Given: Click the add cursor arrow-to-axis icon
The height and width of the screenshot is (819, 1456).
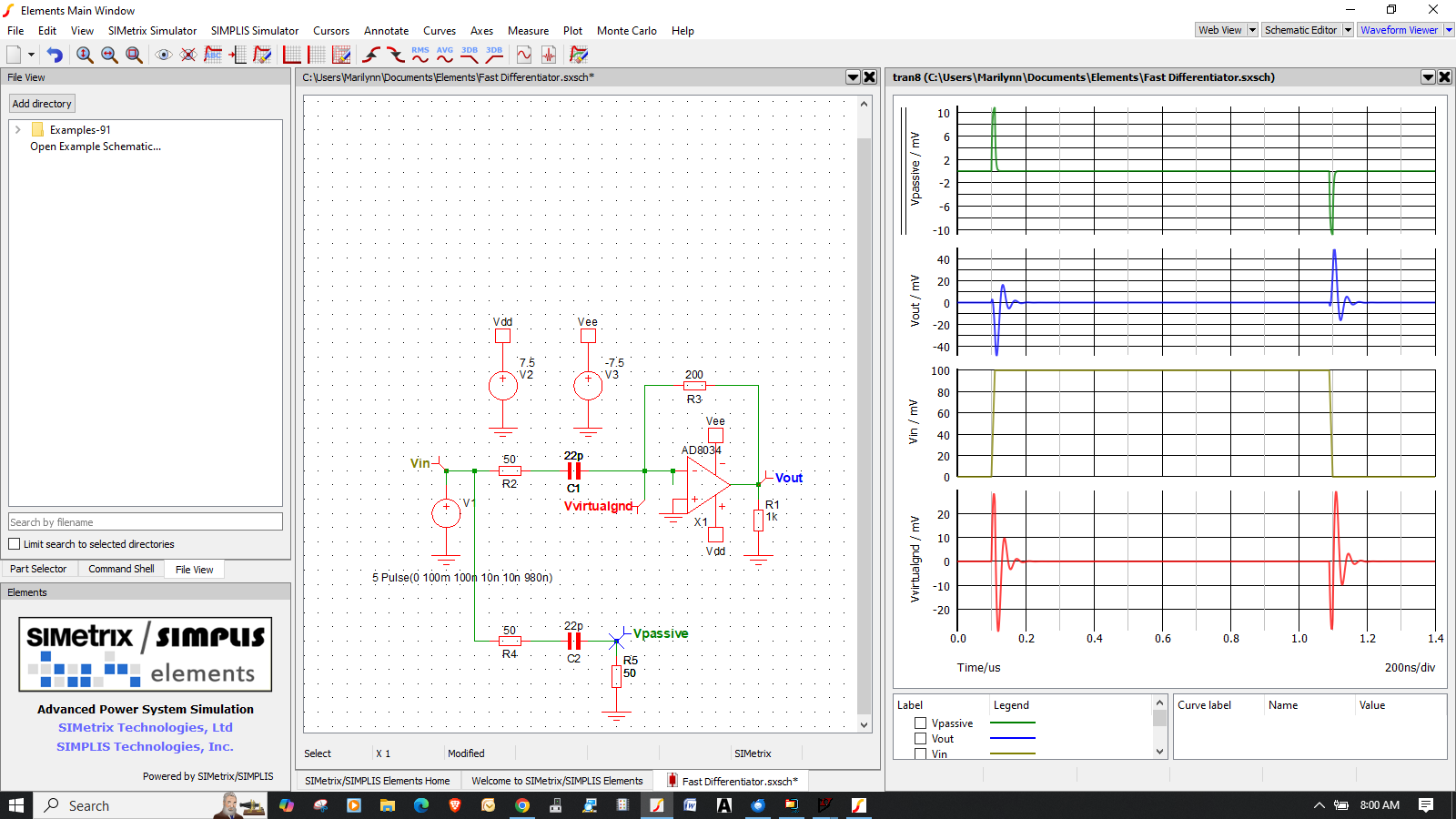Looking at the screenshot, I should tap(238, 55).
